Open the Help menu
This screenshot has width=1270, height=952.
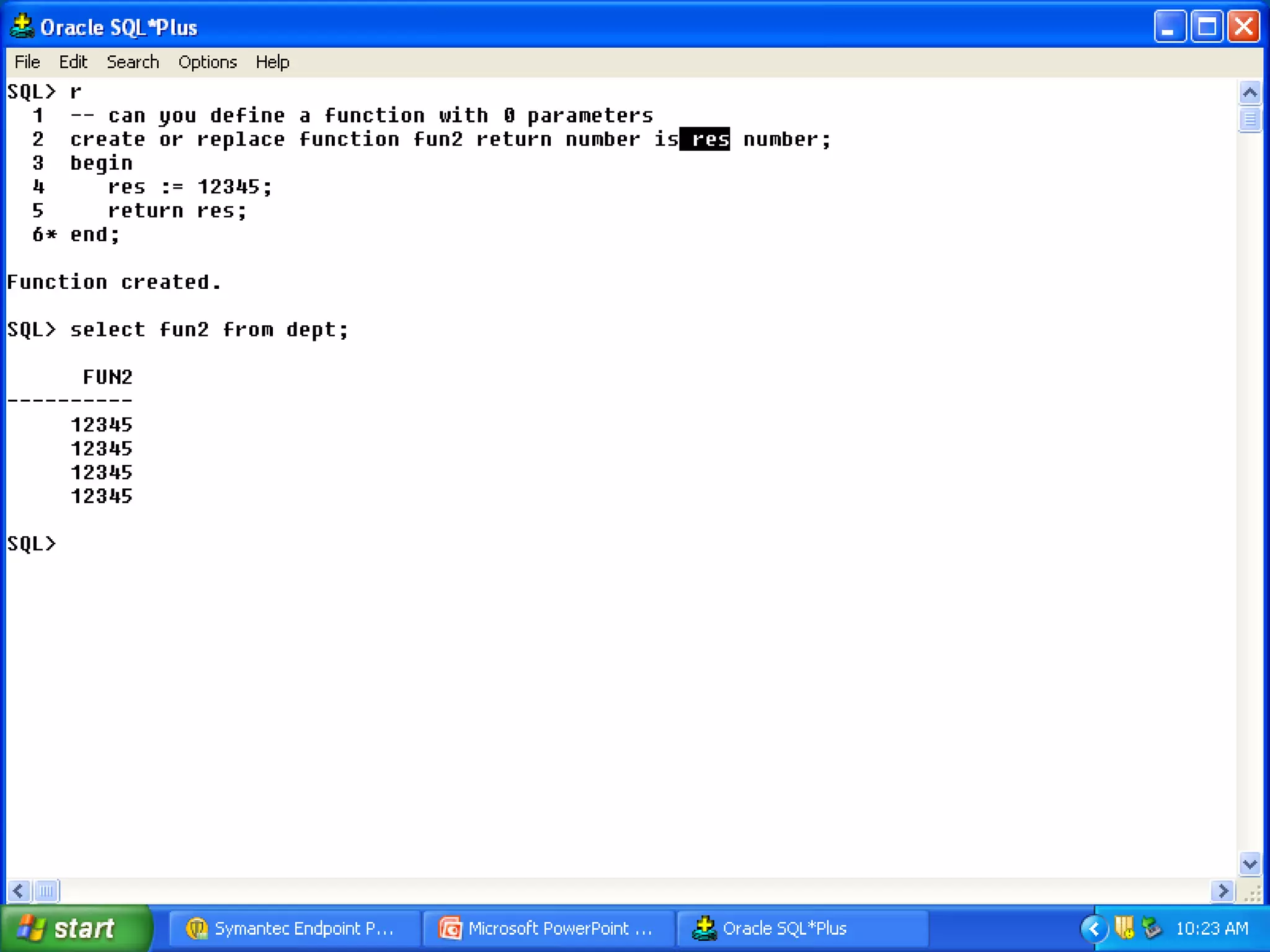[x=272, y=62]
